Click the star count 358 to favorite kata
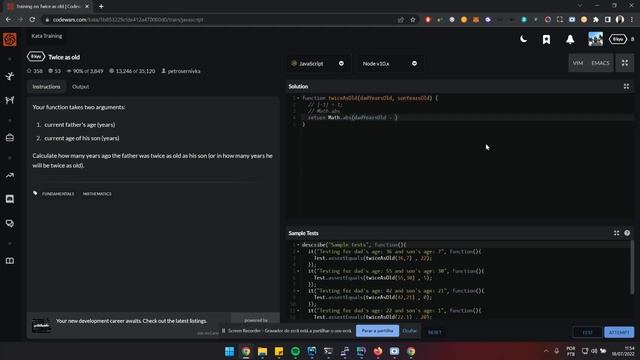This screenshot has width=640, height=360. (35, 71)
